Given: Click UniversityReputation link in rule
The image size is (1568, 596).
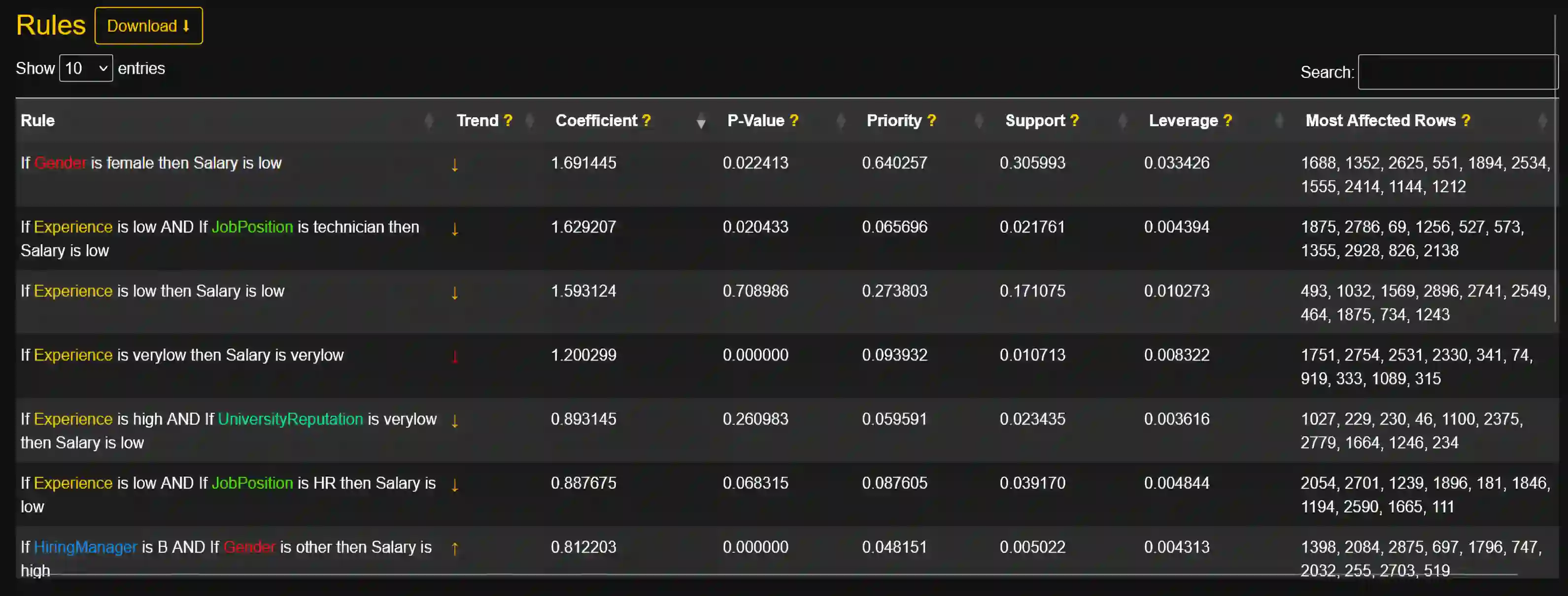Looking at the screenshot, I should [x=290, y=419].
